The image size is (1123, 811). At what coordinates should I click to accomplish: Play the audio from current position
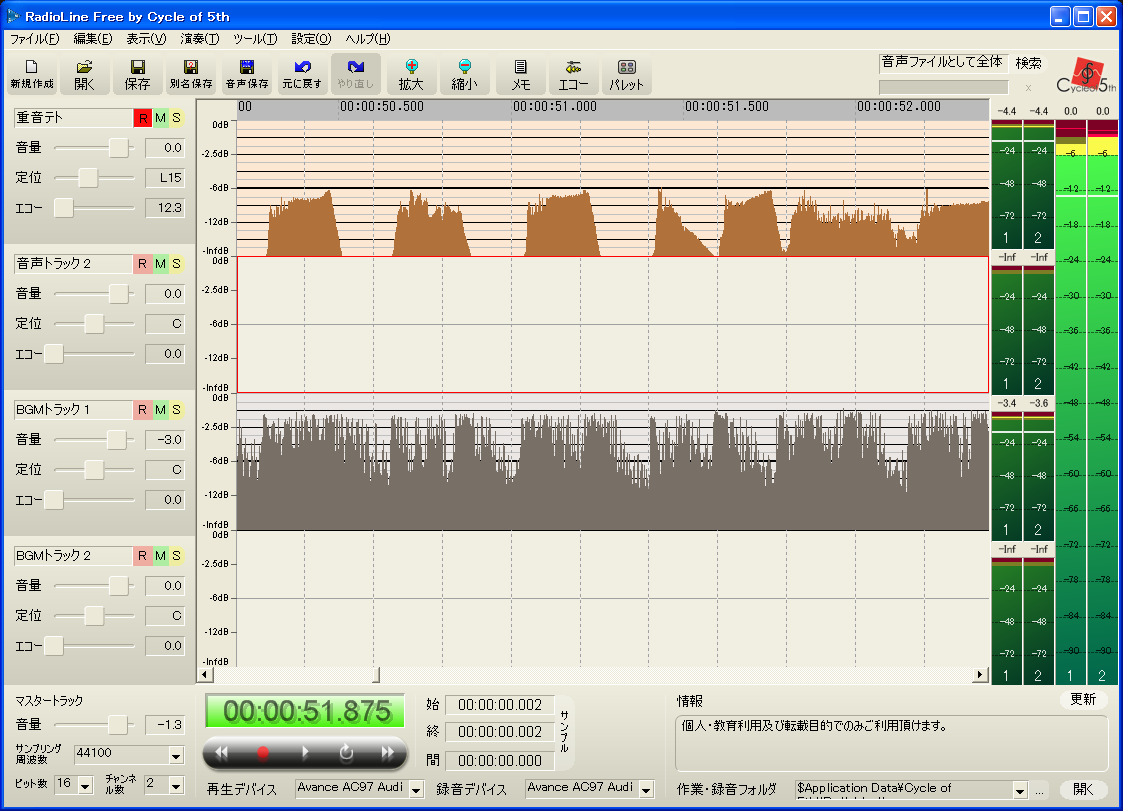305,752
